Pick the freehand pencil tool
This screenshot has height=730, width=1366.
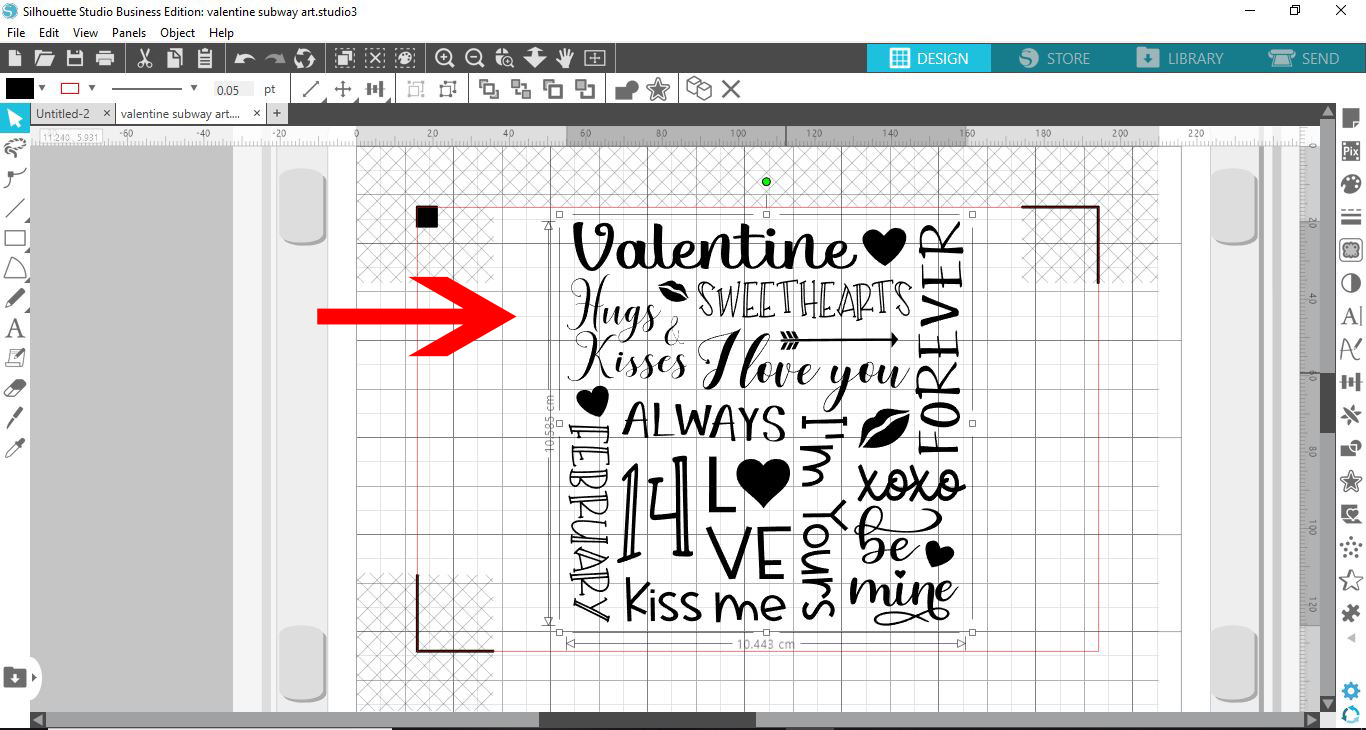tap(14, 298)
